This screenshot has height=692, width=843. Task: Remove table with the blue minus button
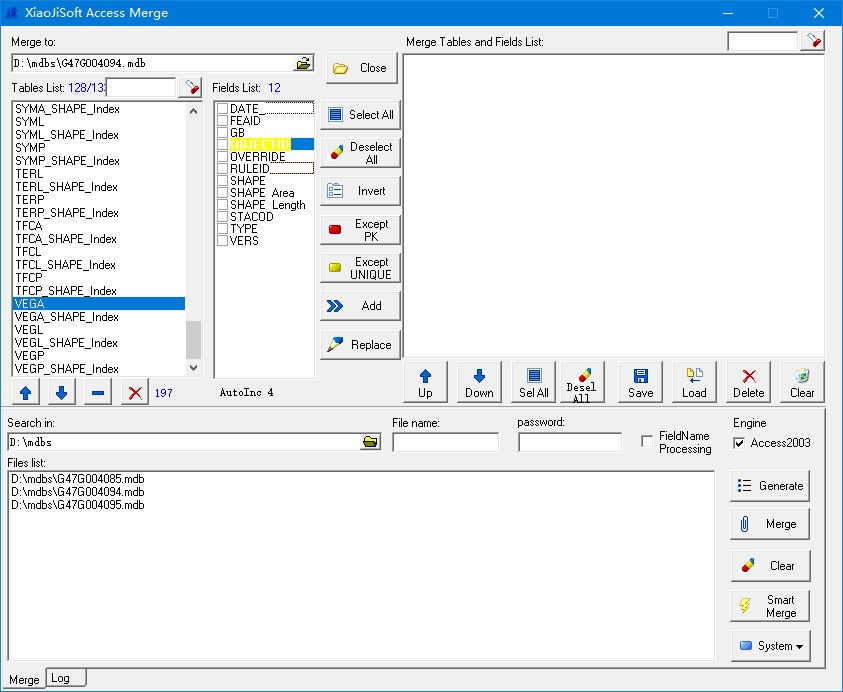coord(98,393)
